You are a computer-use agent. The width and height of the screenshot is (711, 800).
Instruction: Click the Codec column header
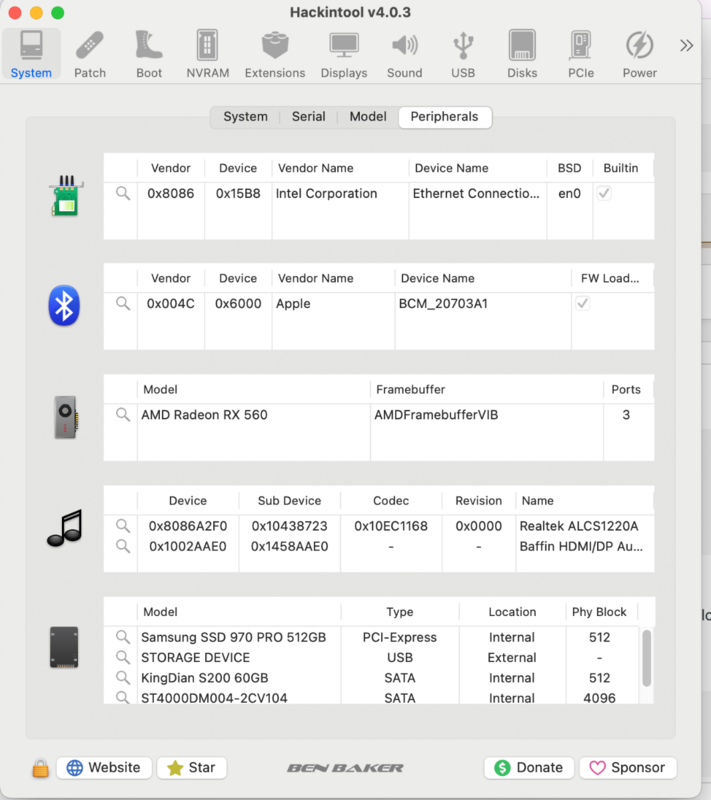click(x=391, y=501)
